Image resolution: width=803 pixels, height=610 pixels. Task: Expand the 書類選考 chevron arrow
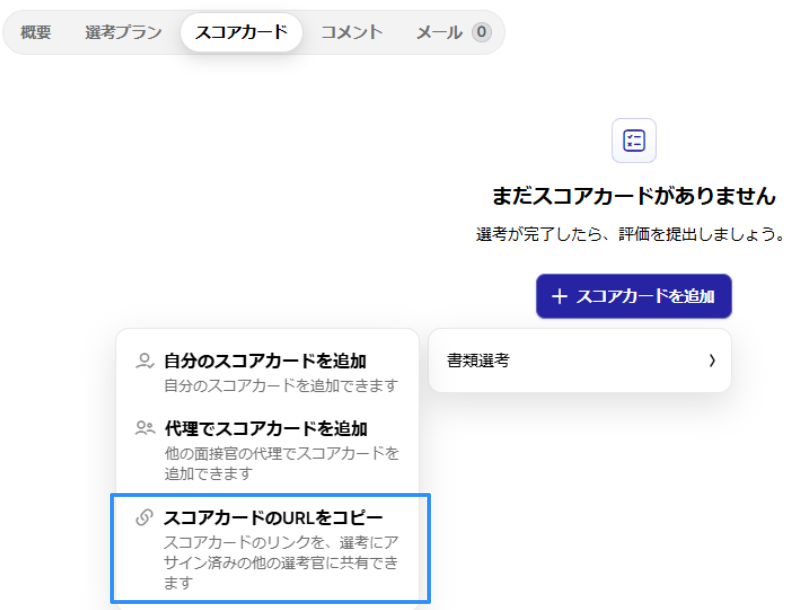(711, 361)
